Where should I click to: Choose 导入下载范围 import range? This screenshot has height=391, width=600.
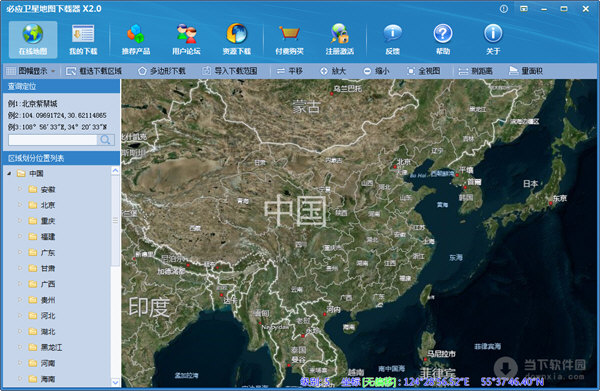point(230,71)
